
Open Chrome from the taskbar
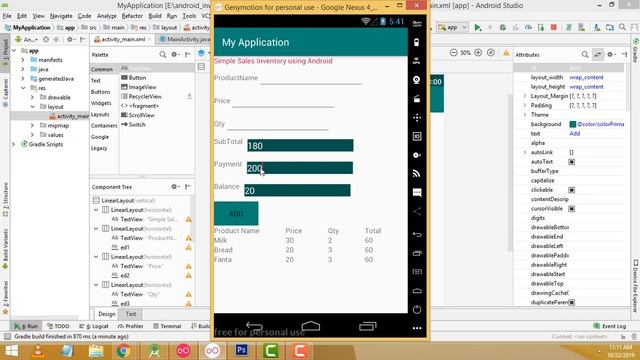123,350
